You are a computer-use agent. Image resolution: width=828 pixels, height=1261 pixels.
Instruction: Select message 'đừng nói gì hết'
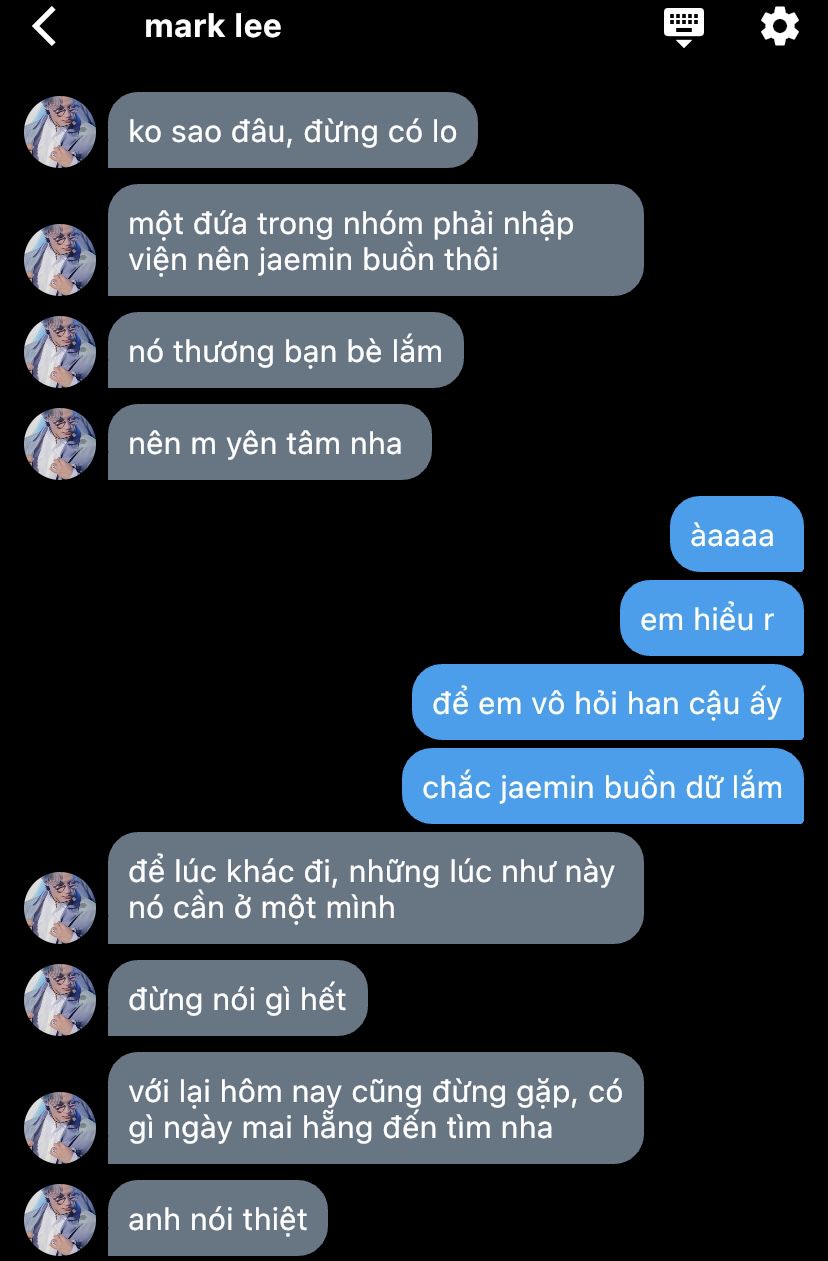[238, 998]
